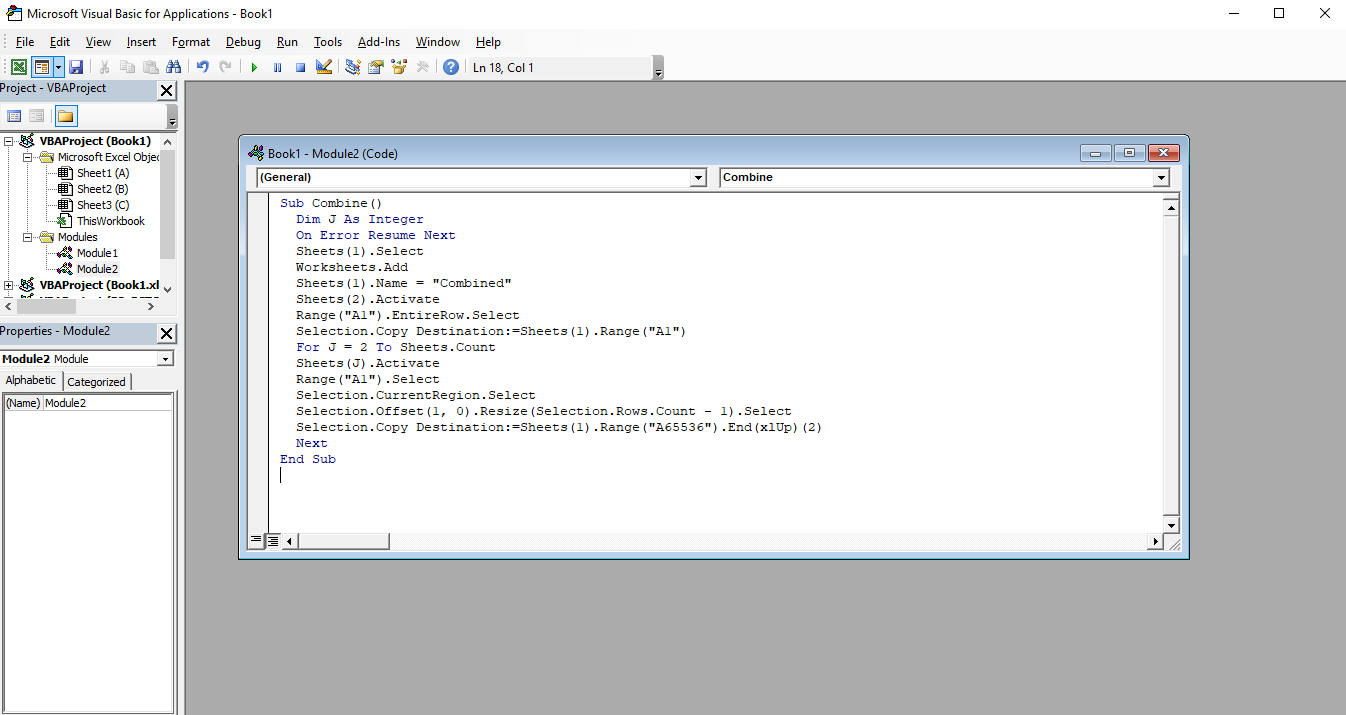This screenshot has height=715, width=1346.
Task: Click the blue Help question mark icon
Action: tap(451, 67)
